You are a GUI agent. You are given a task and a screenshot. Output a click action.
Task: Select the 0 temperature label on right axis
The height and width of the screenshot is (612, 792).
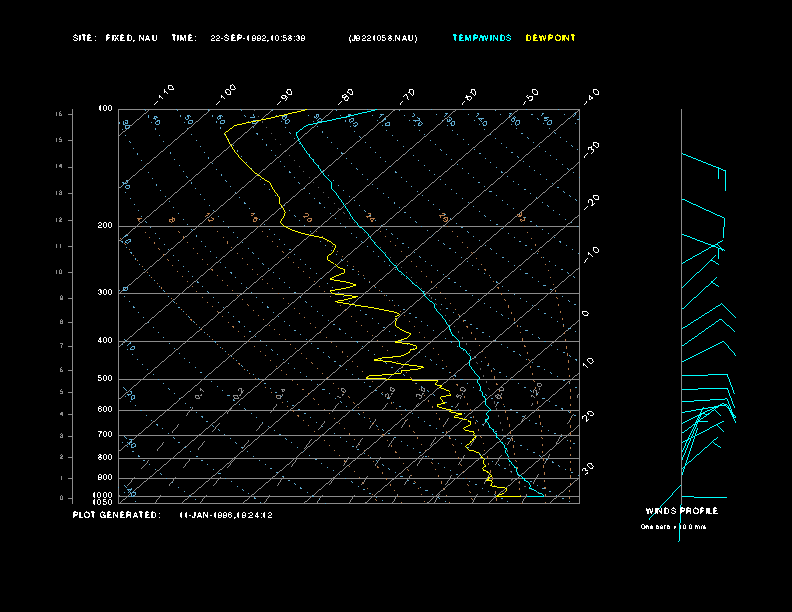[586, 314]
